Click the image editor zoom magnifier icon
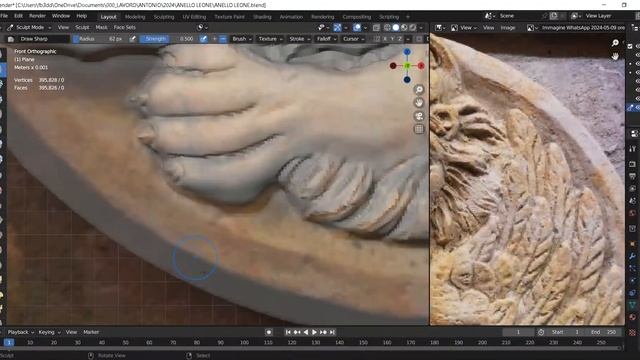Image resolution: width=640 pixels, height=360 pixels. tap(615, 43)
